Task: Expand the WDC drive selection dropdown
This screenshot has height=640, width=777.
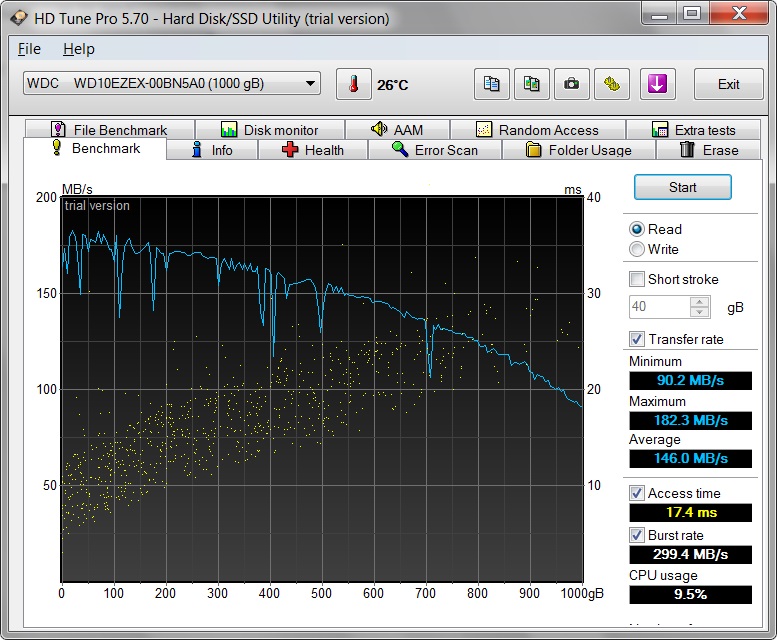Action: pyautogui.click(x=310, y=83)
